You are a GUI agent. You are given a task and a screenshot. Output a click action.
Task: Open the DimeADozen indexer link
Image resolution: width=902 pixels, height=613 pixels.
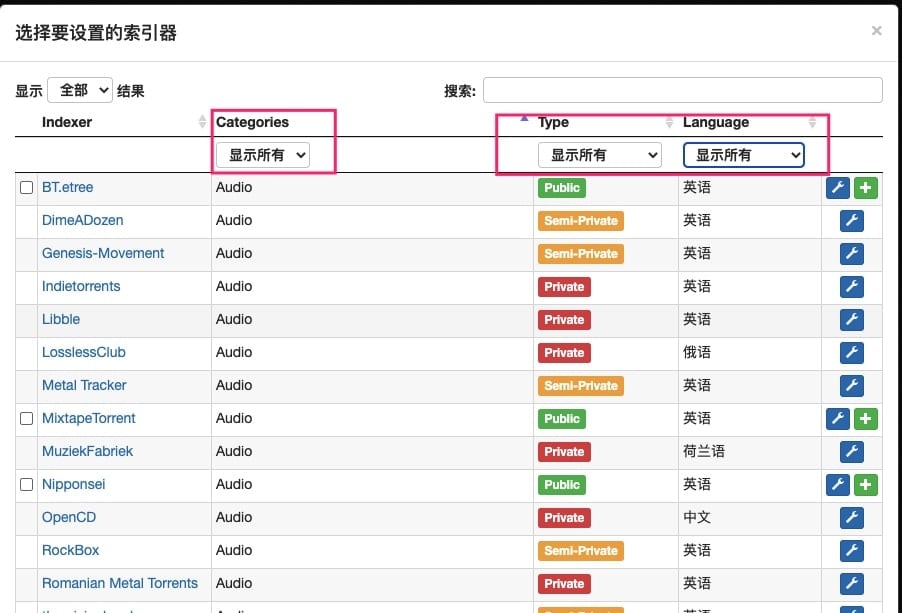coord(82,220)
